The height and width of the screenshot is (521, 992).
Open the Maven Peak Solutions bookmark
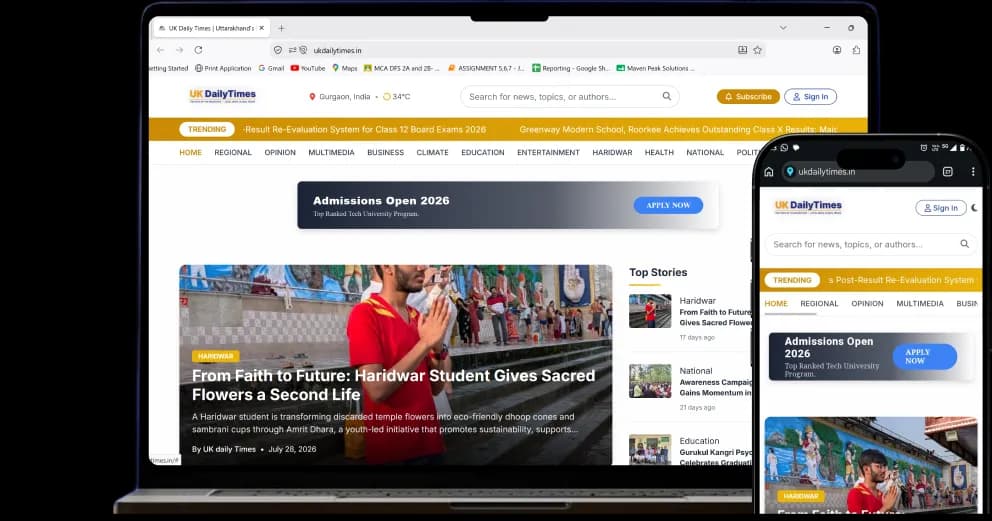coord(655,68)
